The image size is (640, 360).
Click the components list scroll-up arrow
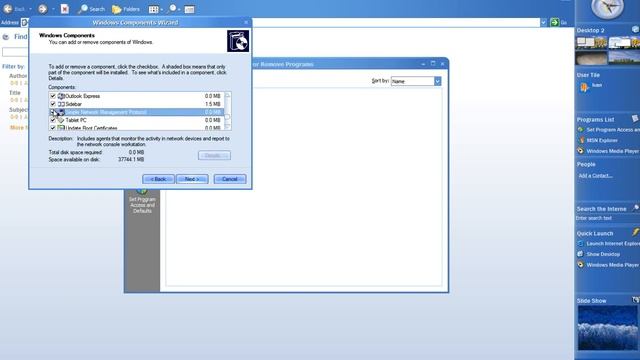pyautogui.click(x=228, y=95)
